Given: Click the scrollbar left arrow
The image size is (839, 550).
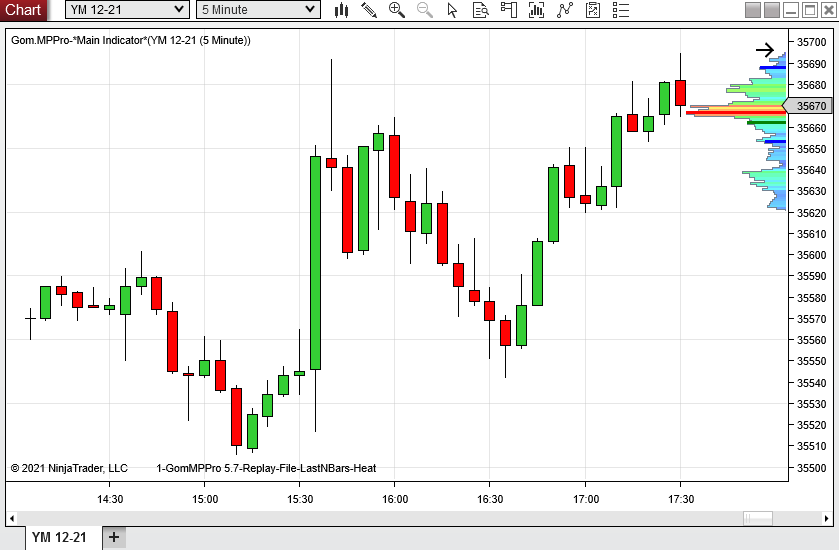Looking at the screenshot, I should click(x=12, y=518).
